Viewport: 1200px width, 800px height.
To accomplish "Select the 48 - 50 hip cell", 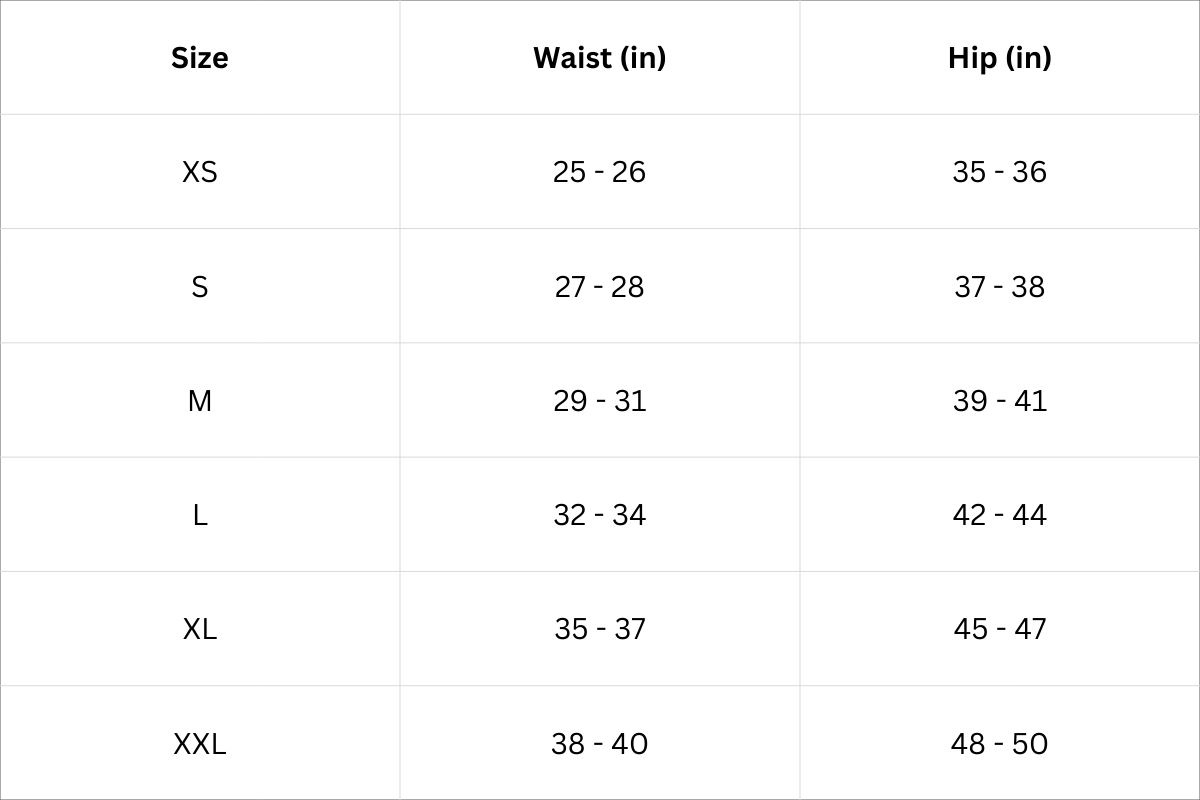I will click(999, 744).
